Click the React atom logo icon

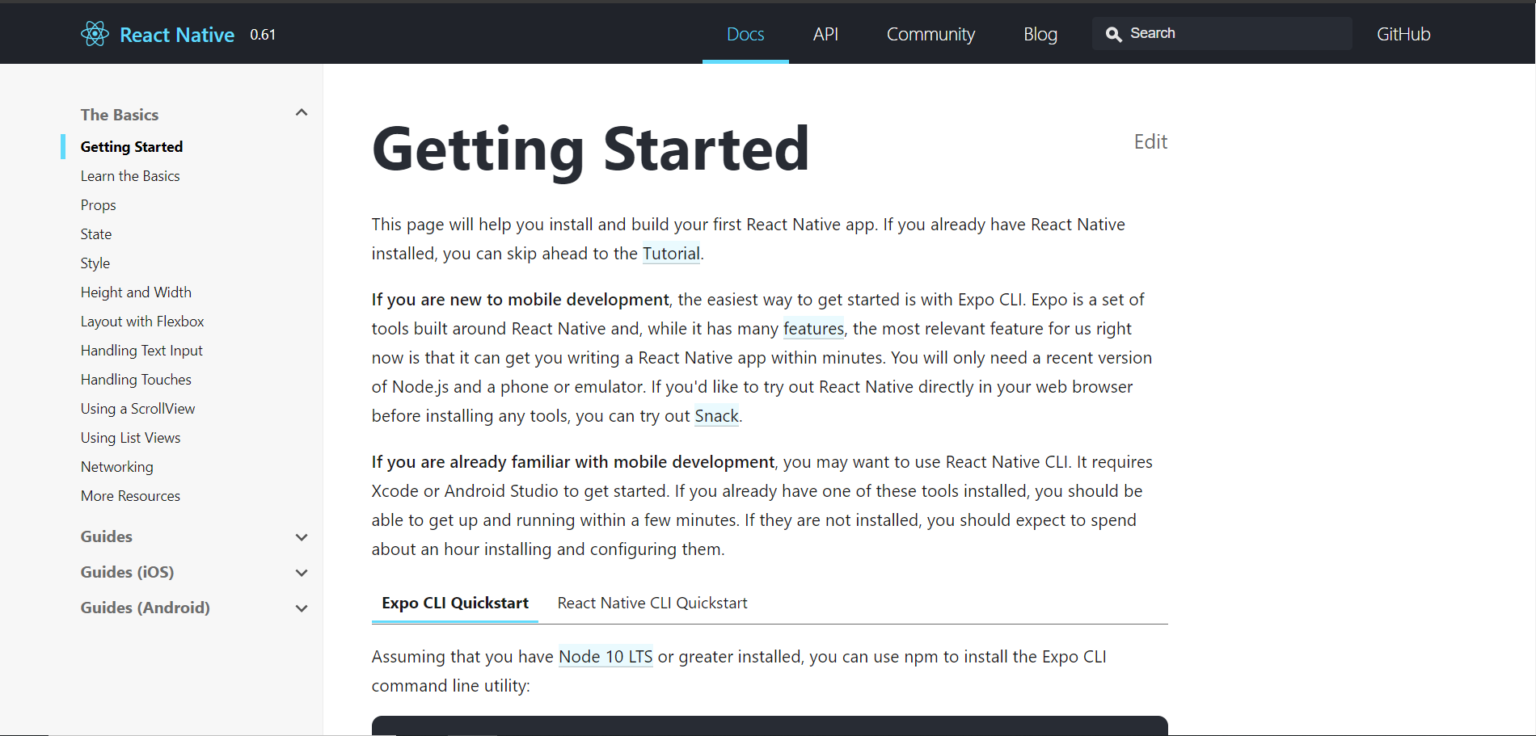pos(94,34)
